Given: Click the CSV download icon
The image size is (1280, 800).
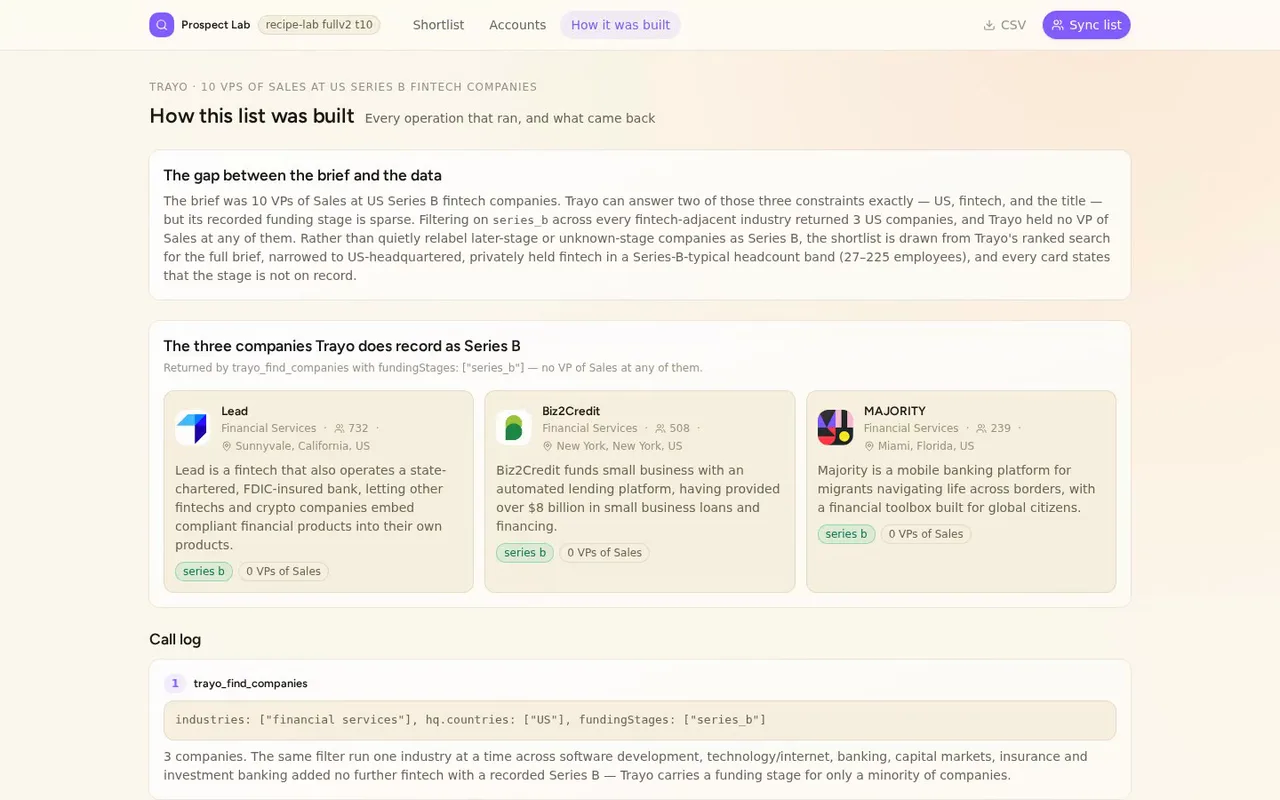Looking at the screenshot, I should coord(989,25).
